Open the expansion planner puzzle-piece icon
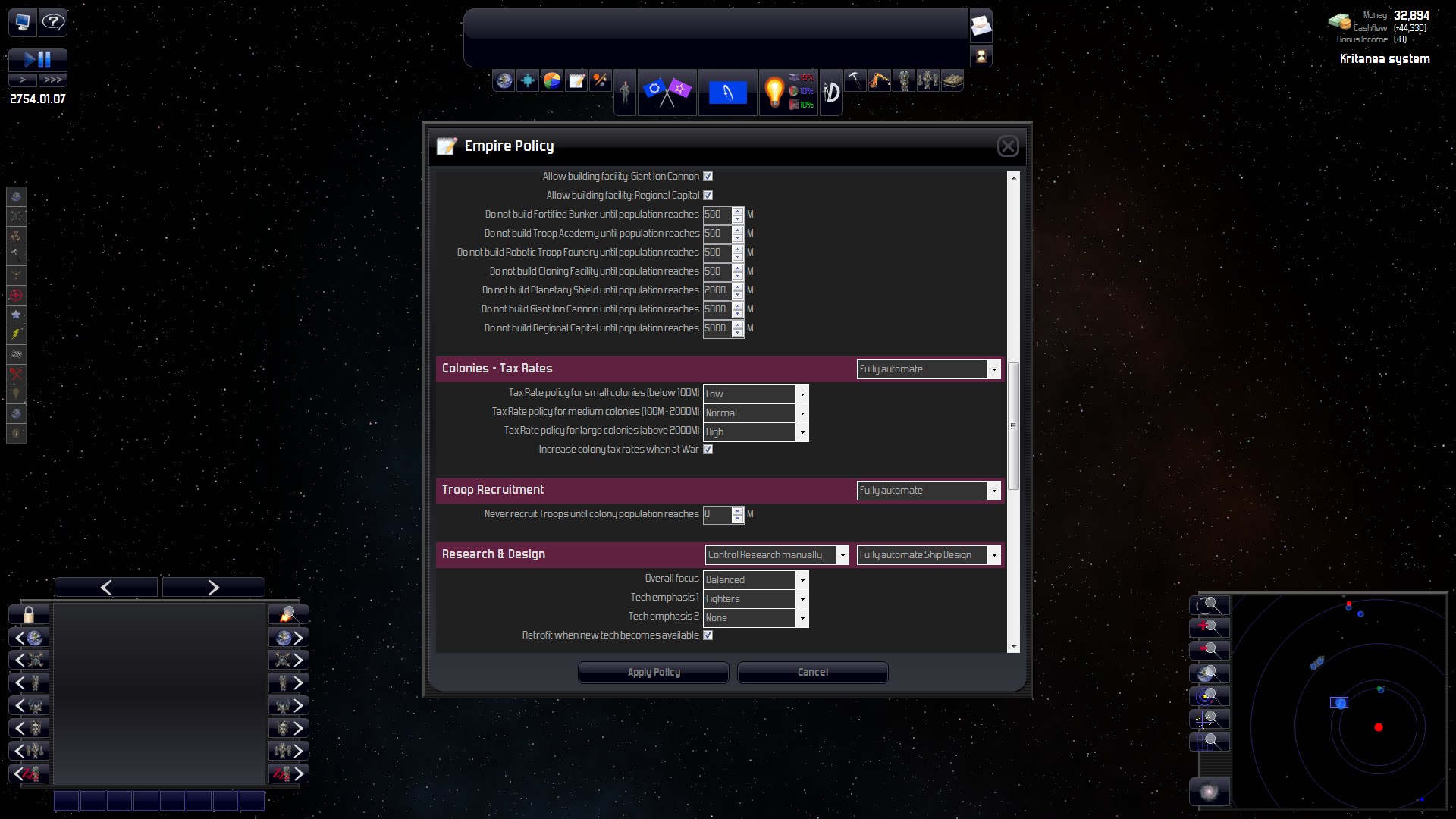The width and height of the screenshot is (1456, 819). (528, 80)
